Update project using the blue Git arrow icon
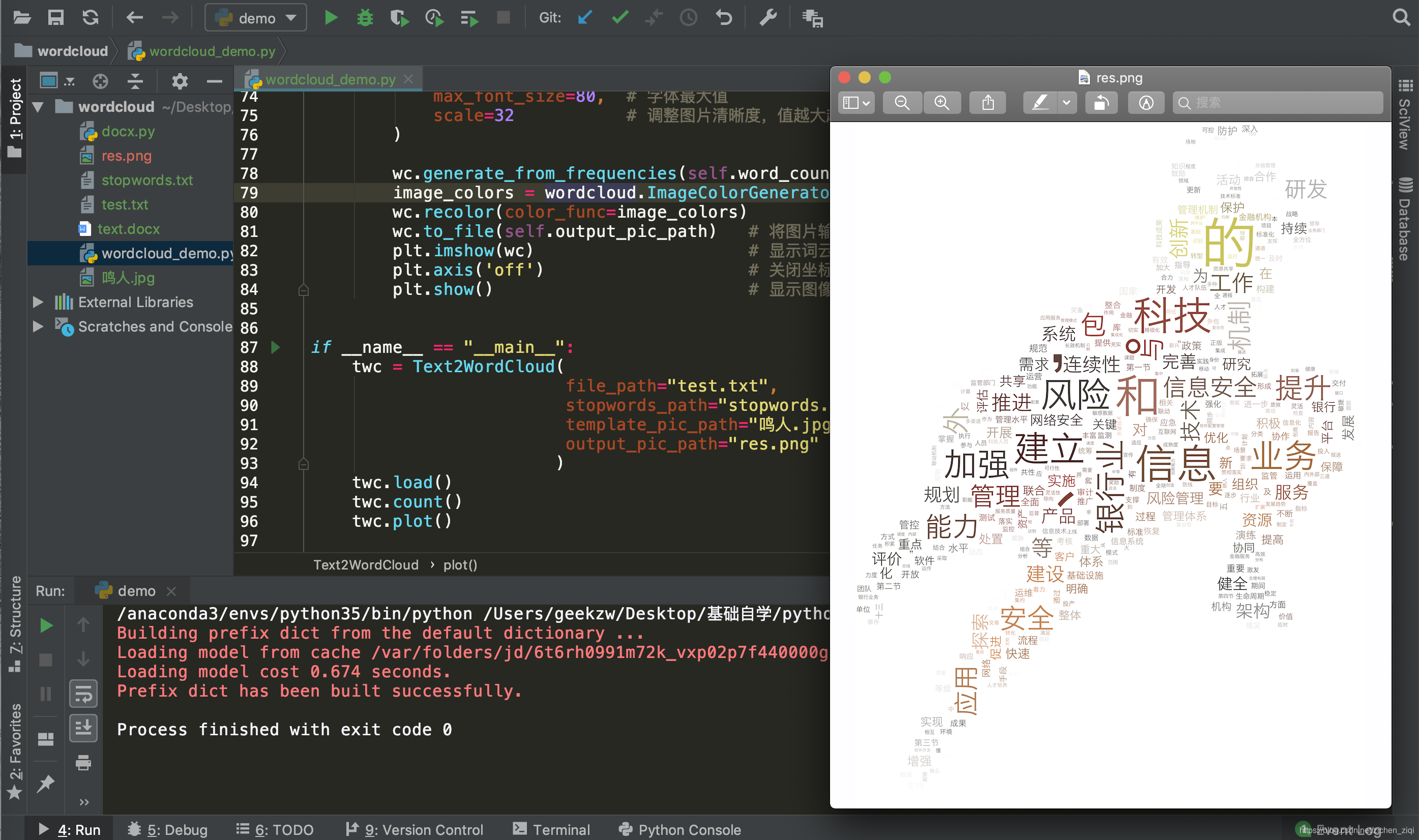Viewport: 1419px width, 840px height. [x=585, y=18]
